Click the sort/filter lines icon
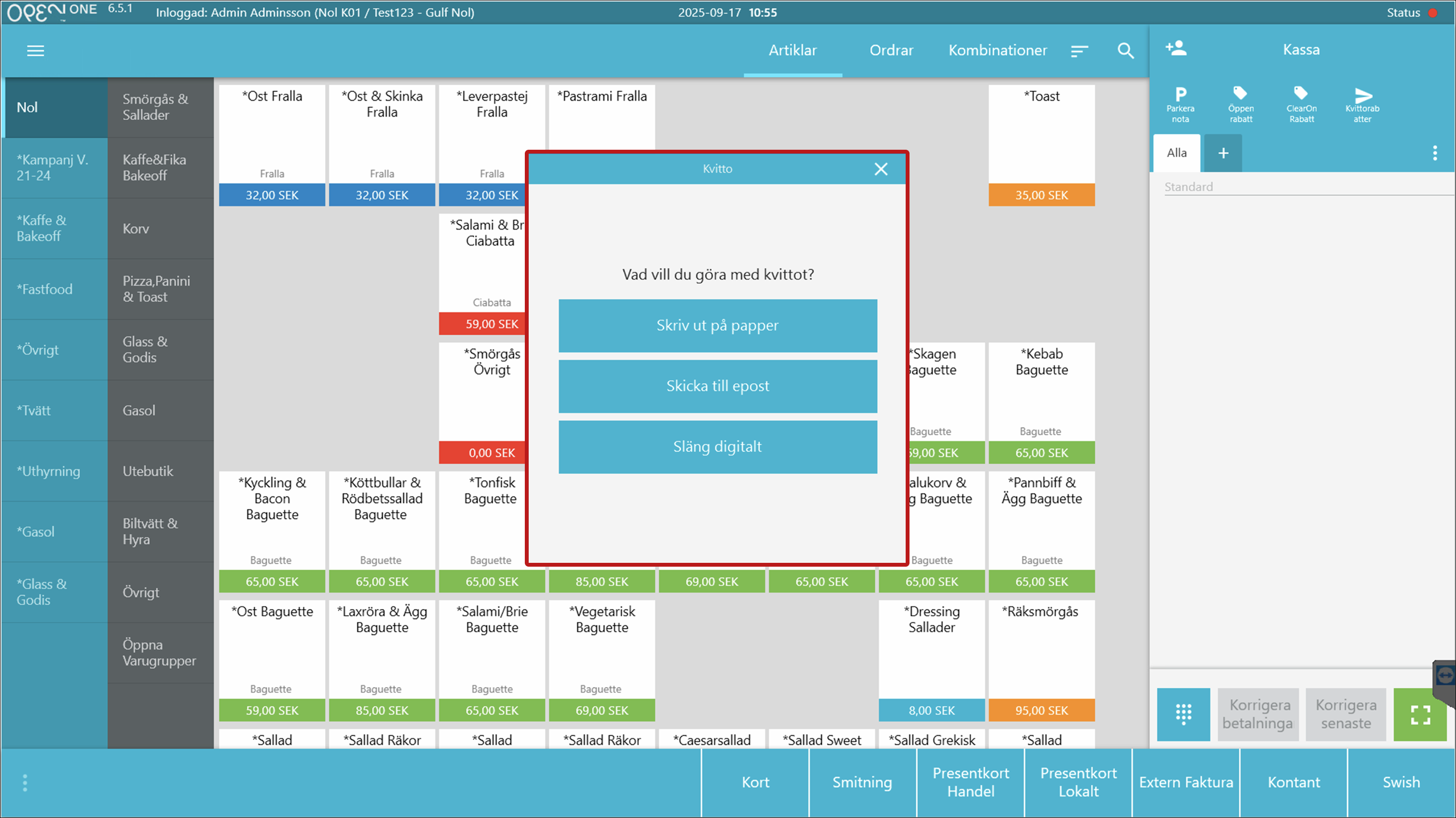Viewport: 1456px width, 818px height. [x=1079, y=51]
